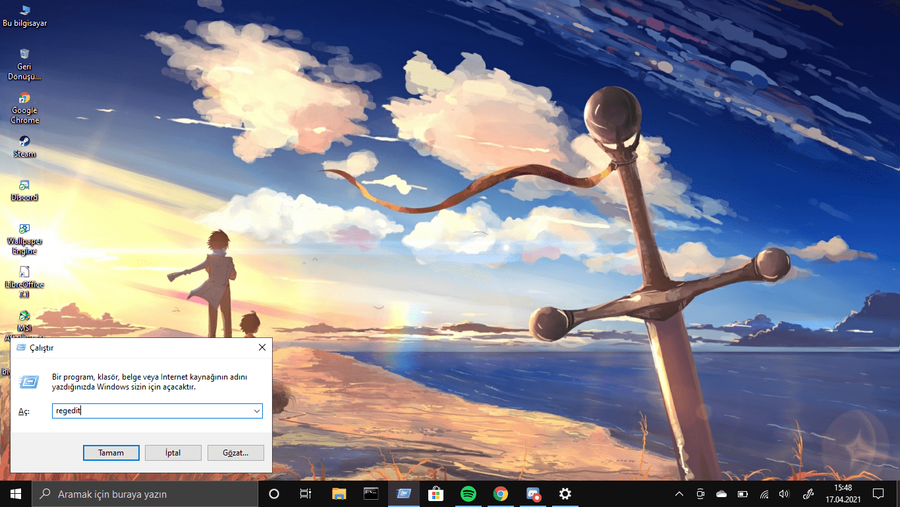This screenshot has width=900, height=507.
Task: Open the terminal app on taskbar
Action: (371, 494)
